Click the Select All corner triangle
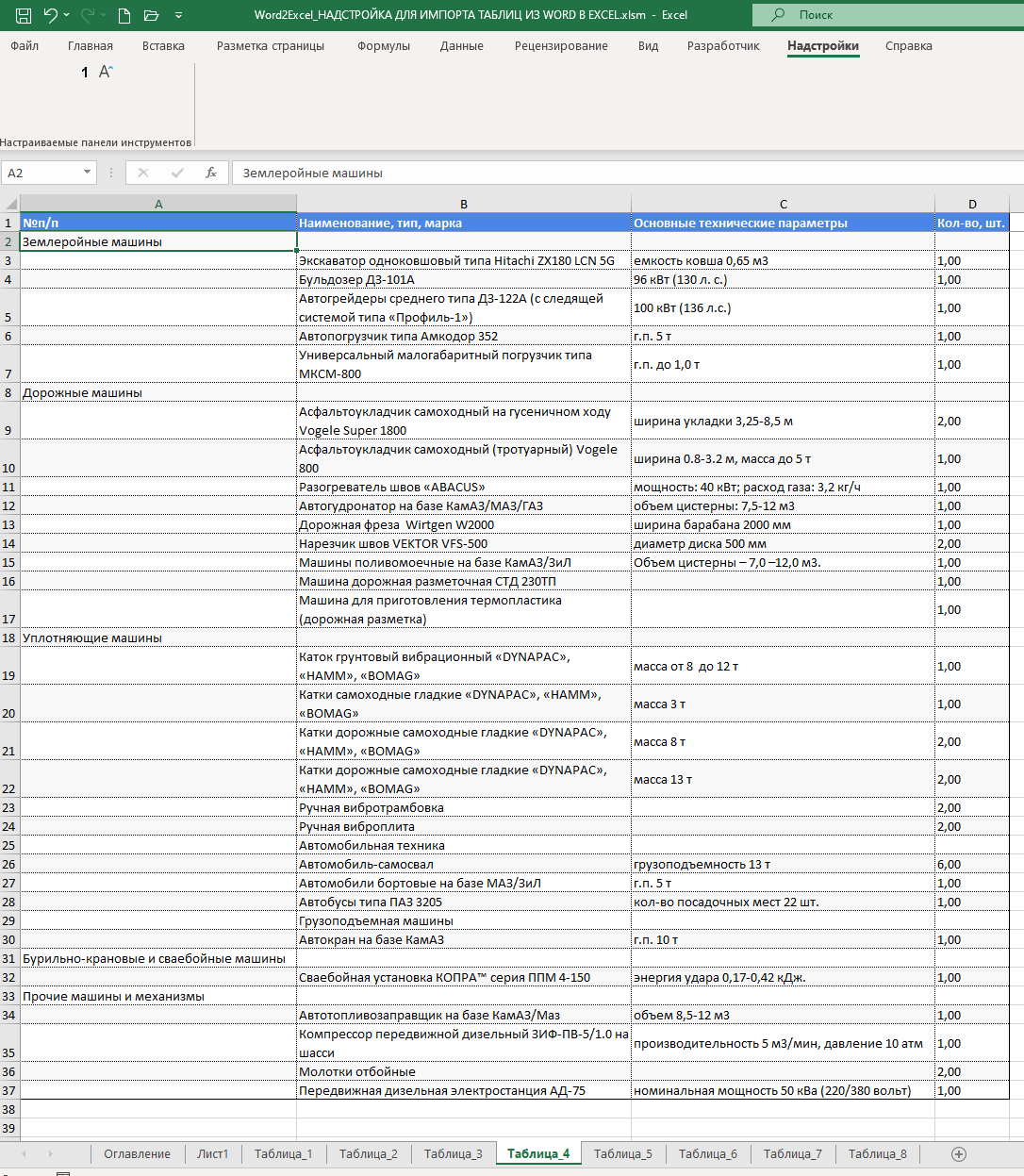Image resolution: width=1024 pixels, height=1176 pixels. [10, 204]
